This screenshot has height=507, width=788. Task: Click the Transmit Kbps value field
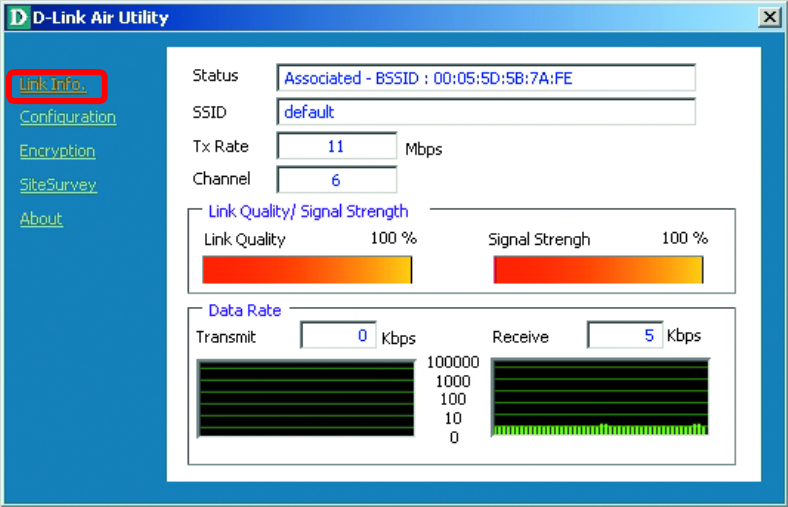(338, 335)
